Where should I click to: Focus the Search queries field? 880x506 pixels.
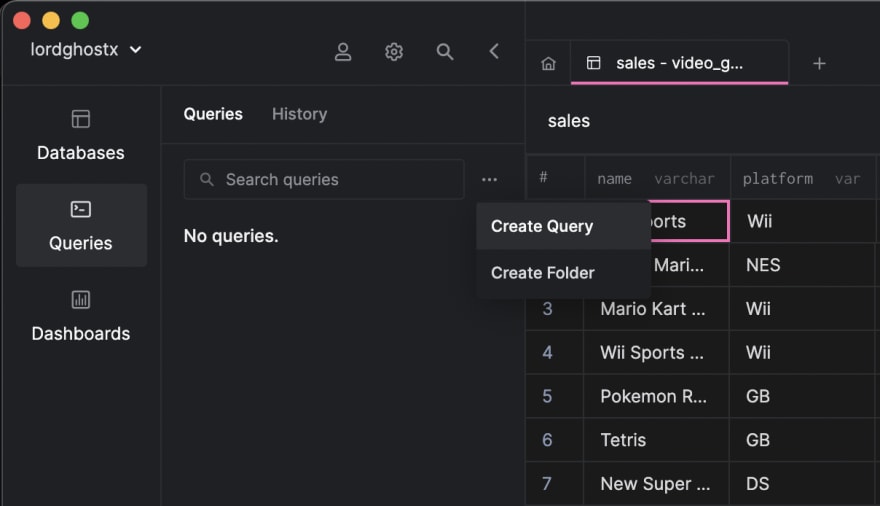coord(324,180)
